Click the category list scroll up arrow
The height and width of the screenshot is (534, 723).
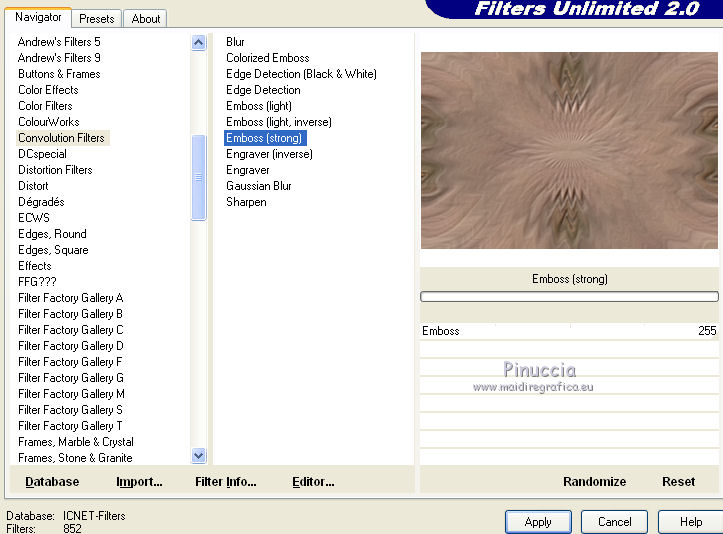[198, 43]
